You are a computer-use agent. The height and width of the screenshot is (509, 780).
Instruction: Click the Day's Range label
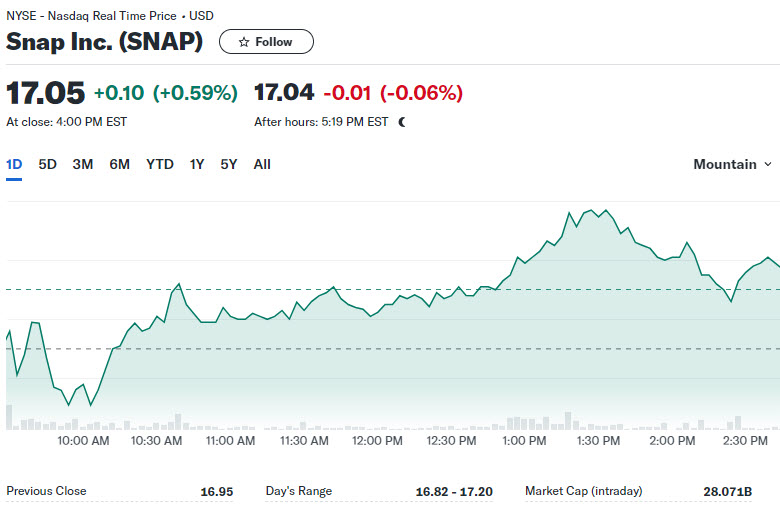[298, 491]
